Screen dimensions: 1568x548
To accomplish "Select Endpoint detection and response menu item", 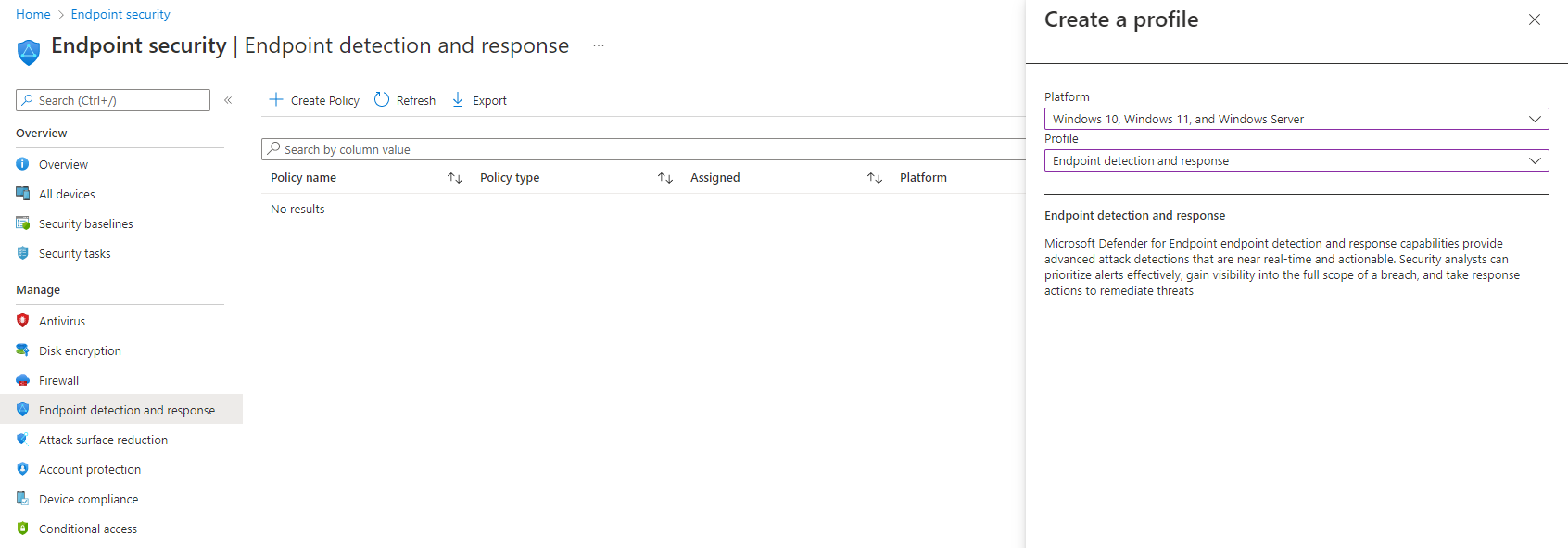I will pos(121,410).
